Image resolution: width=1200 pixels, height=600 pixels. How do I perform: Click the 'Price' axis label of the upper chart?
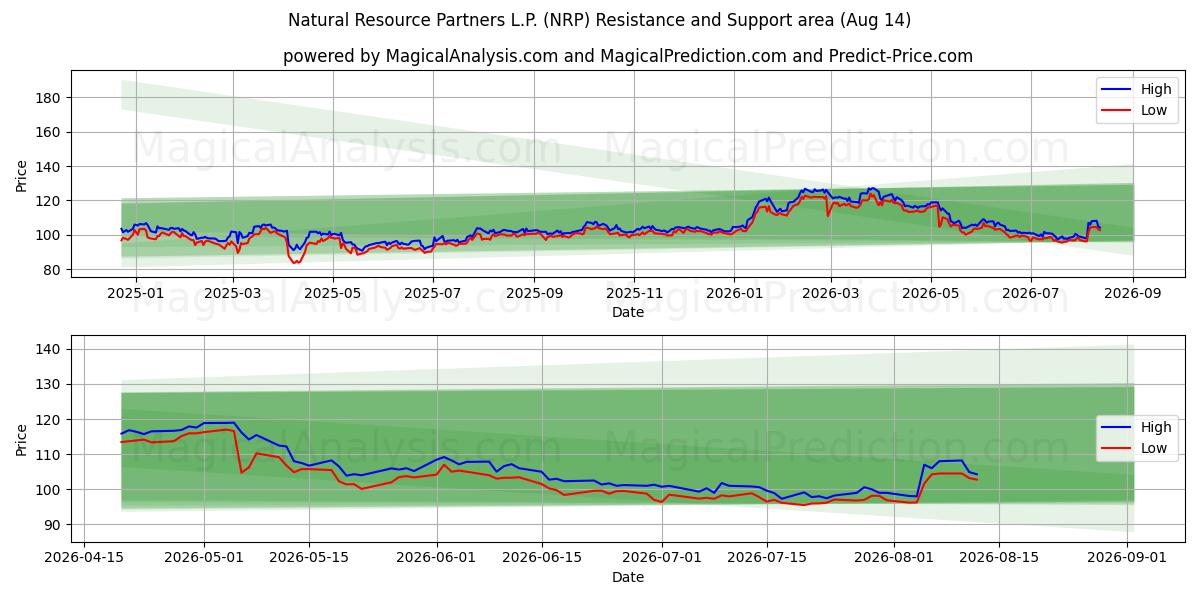(x=22, y=175)
